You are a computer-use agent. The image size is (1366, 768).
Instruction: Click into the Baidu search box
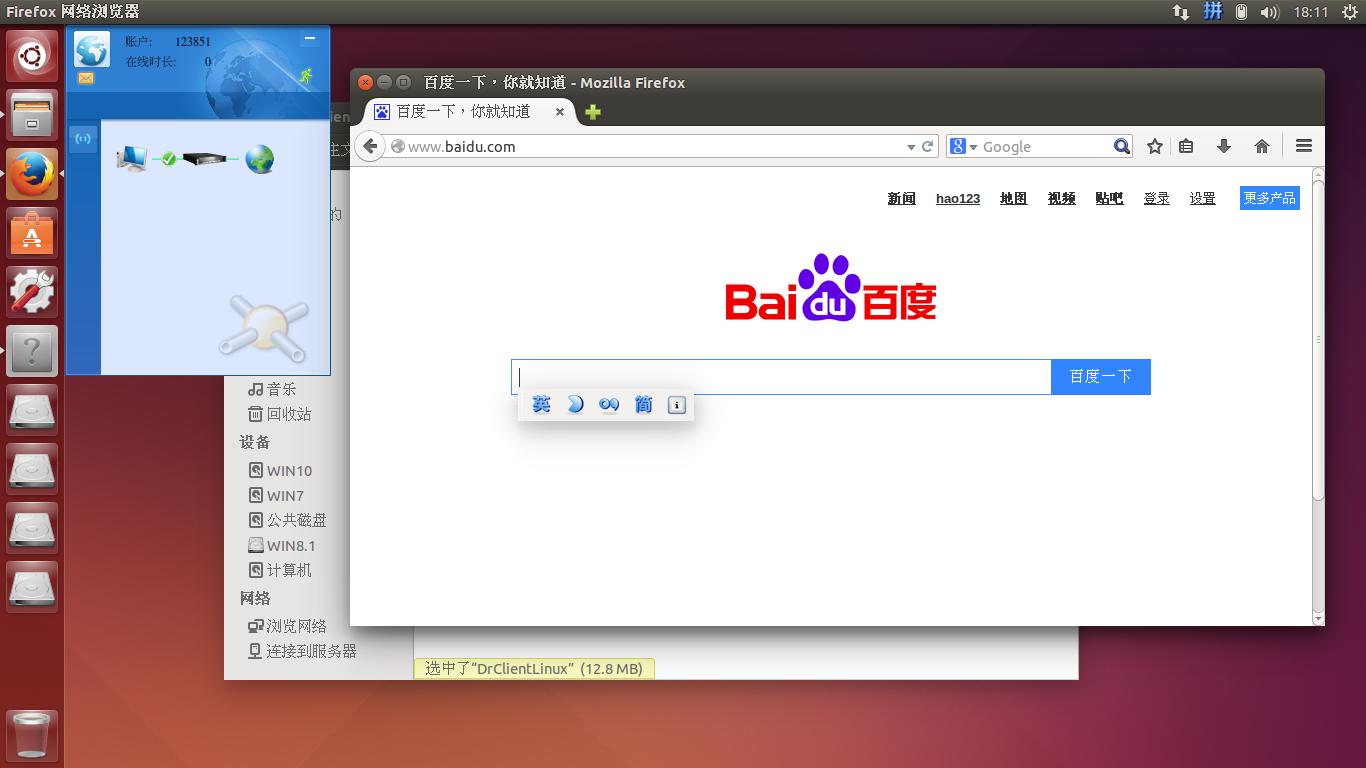(x=781, y=377)
